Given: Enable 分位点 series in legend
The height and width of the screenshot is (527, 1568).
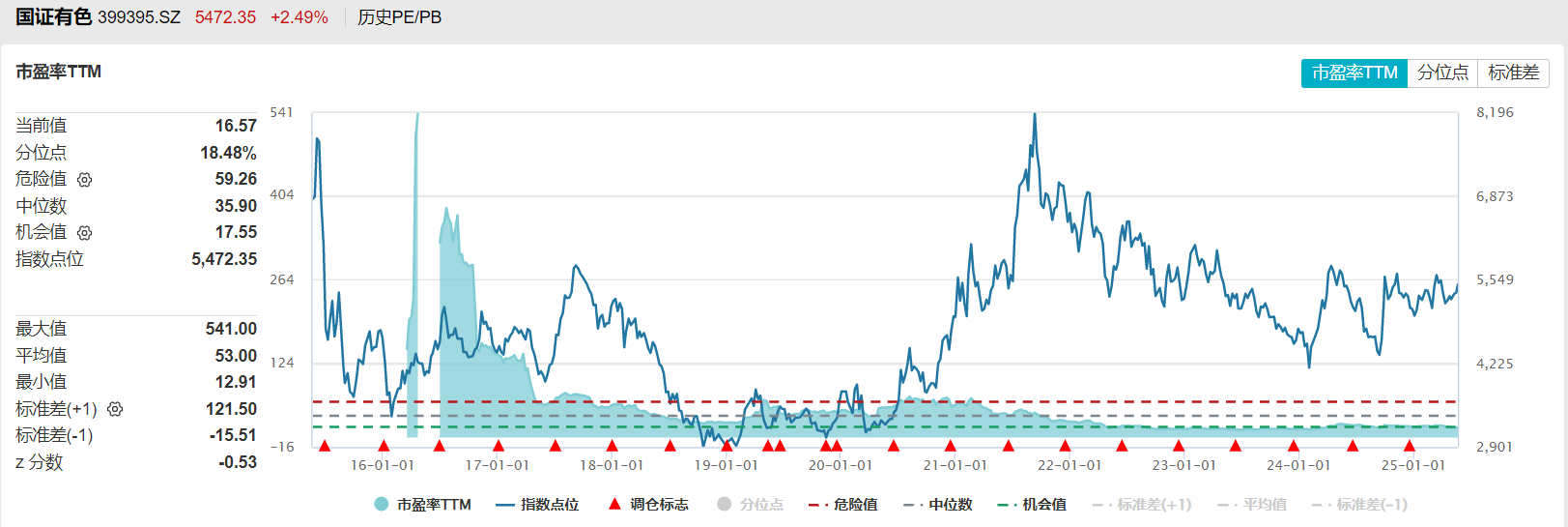Looking at the screenshot, I should tap(750, 504).
